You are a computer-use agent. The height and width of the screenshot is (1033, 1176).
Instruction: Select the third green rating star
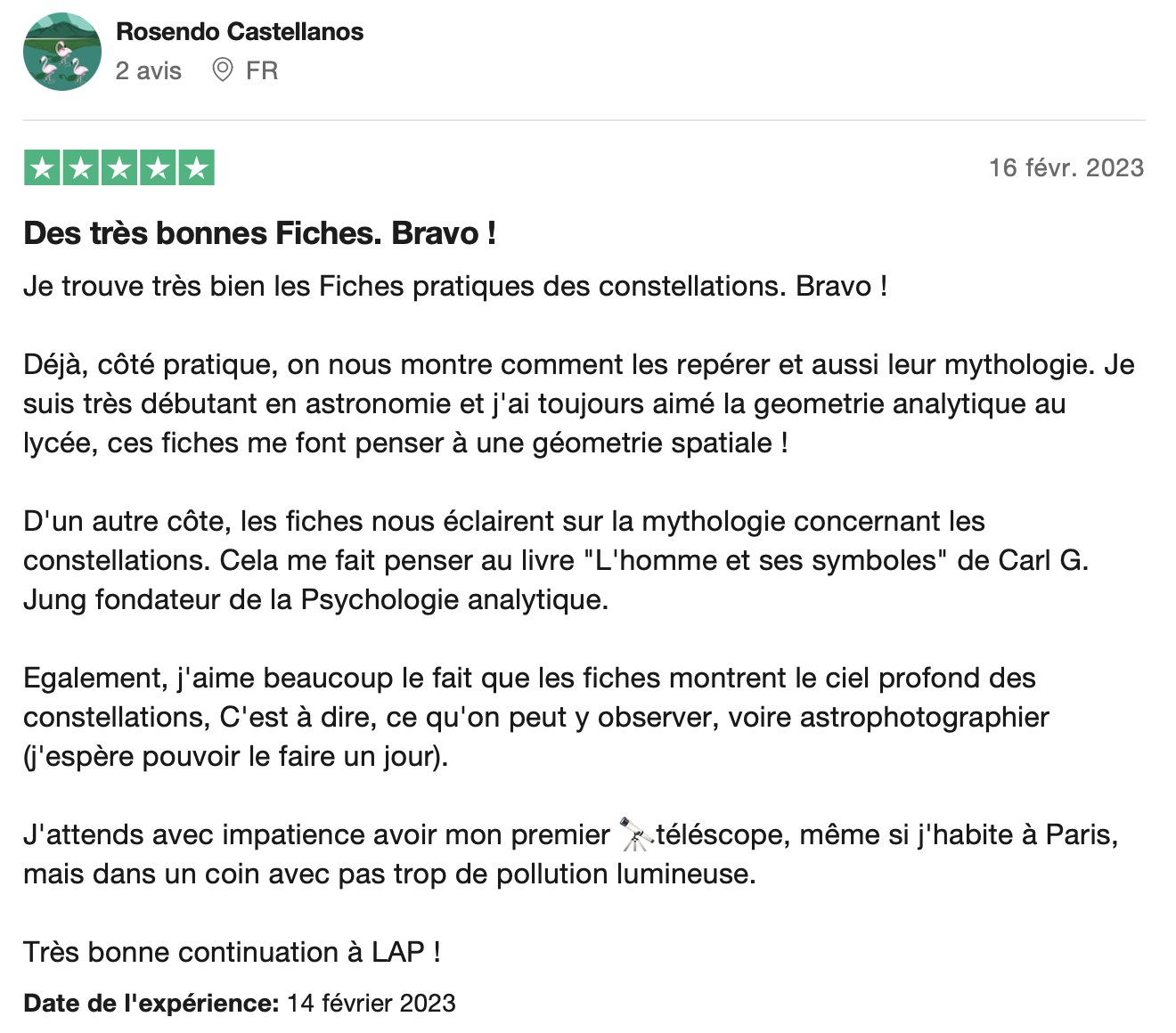[x=119, y=168]
